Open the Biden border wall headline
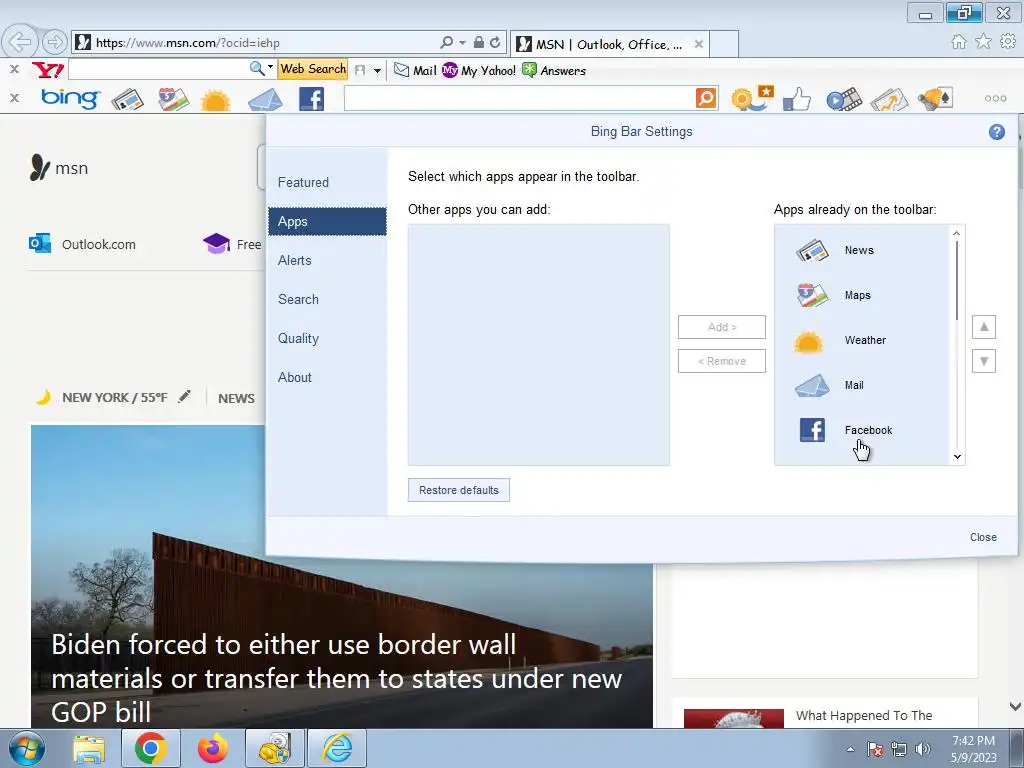The image size is (1024, 768). pos(336,678)
